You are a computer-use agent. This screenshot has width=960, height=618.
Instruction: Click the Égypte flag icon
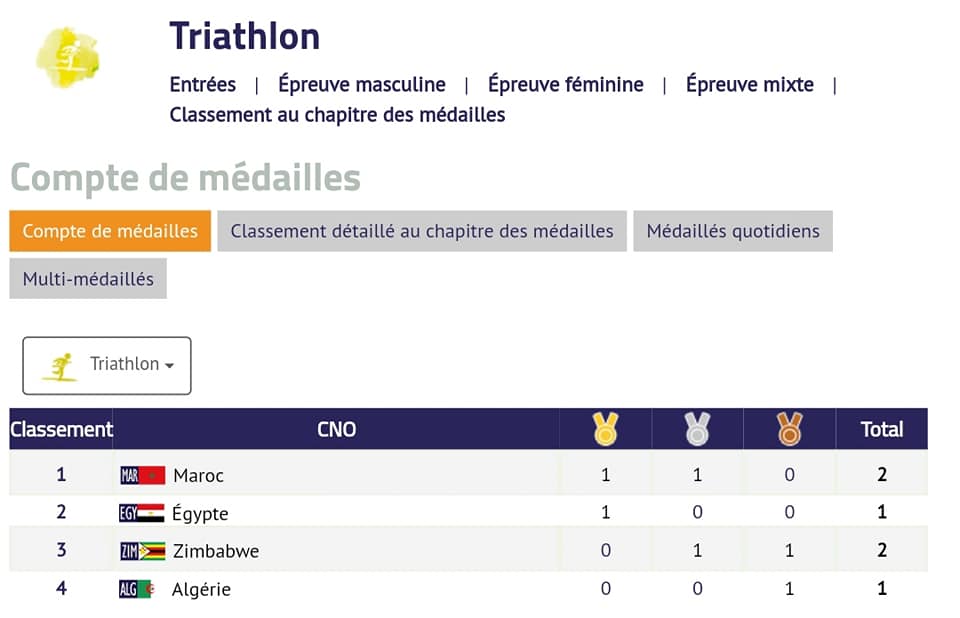141,513
